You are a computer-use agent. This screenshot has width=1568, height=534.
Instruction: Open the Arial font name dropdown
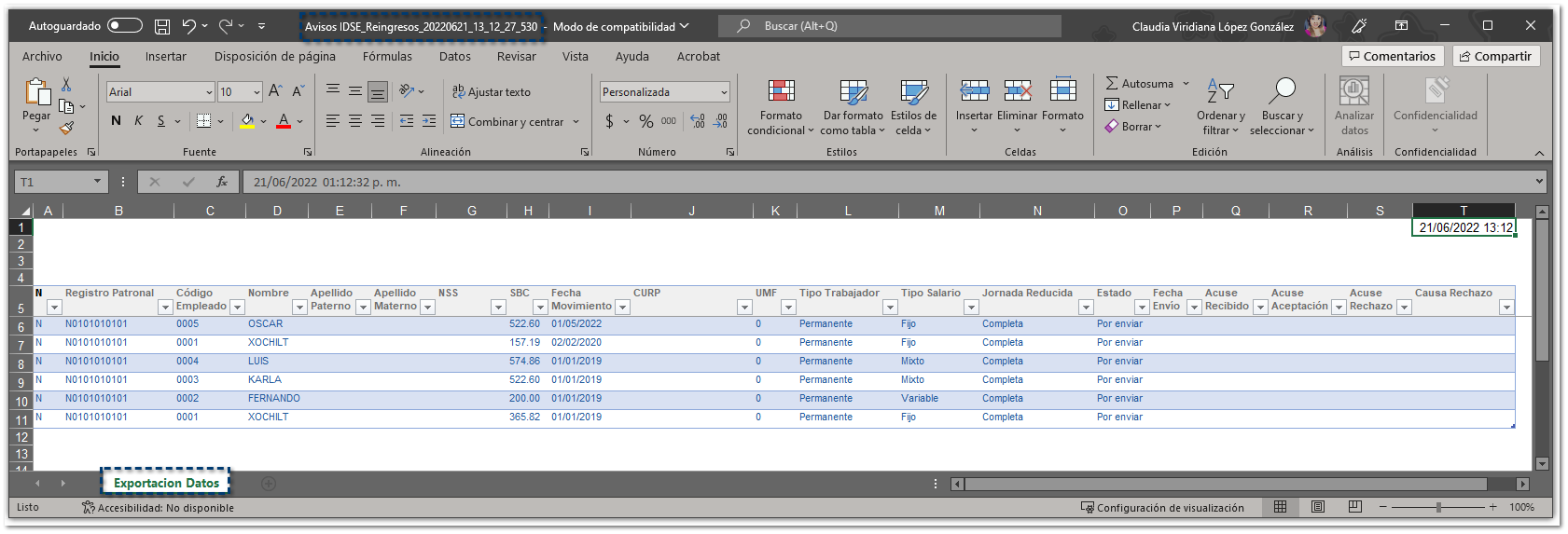[x=209, y=92]
